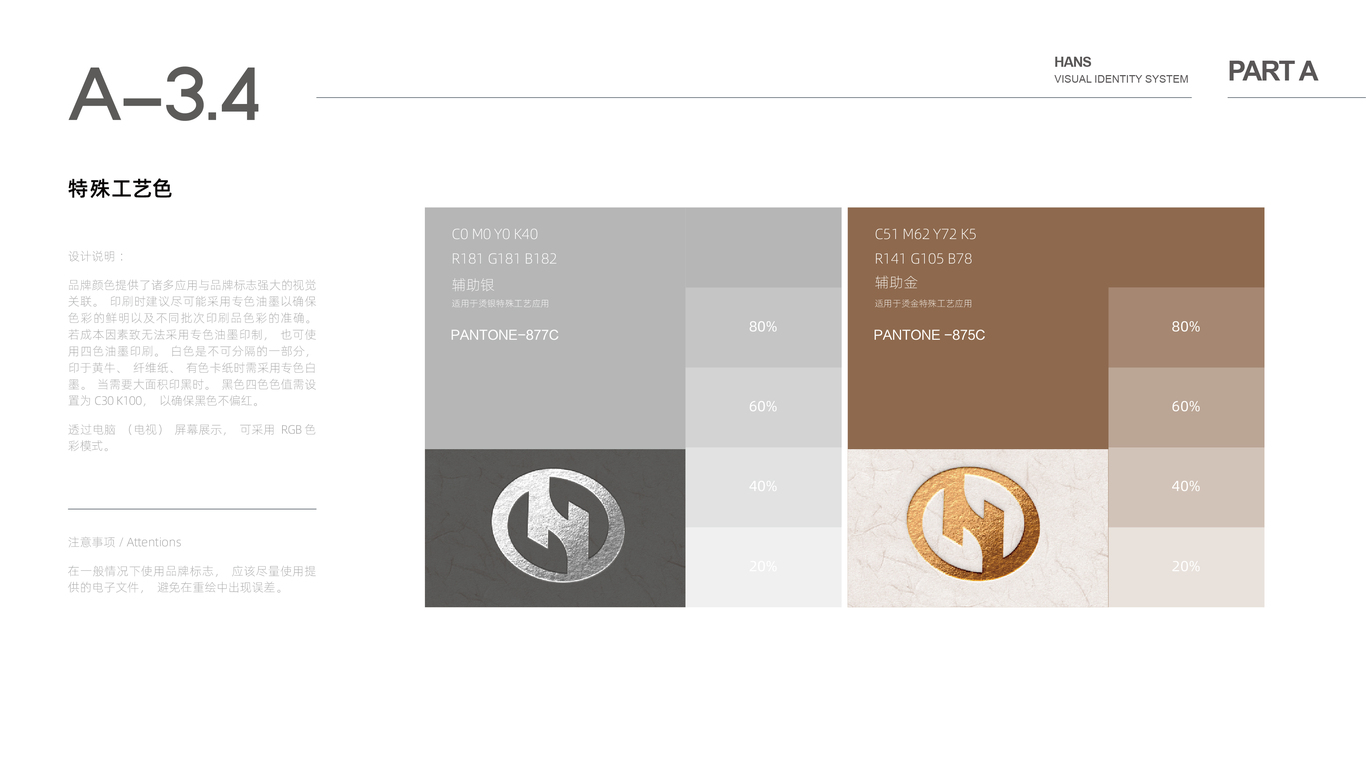
Task: Click the 辅助金 color name
Action: point(896,283)
